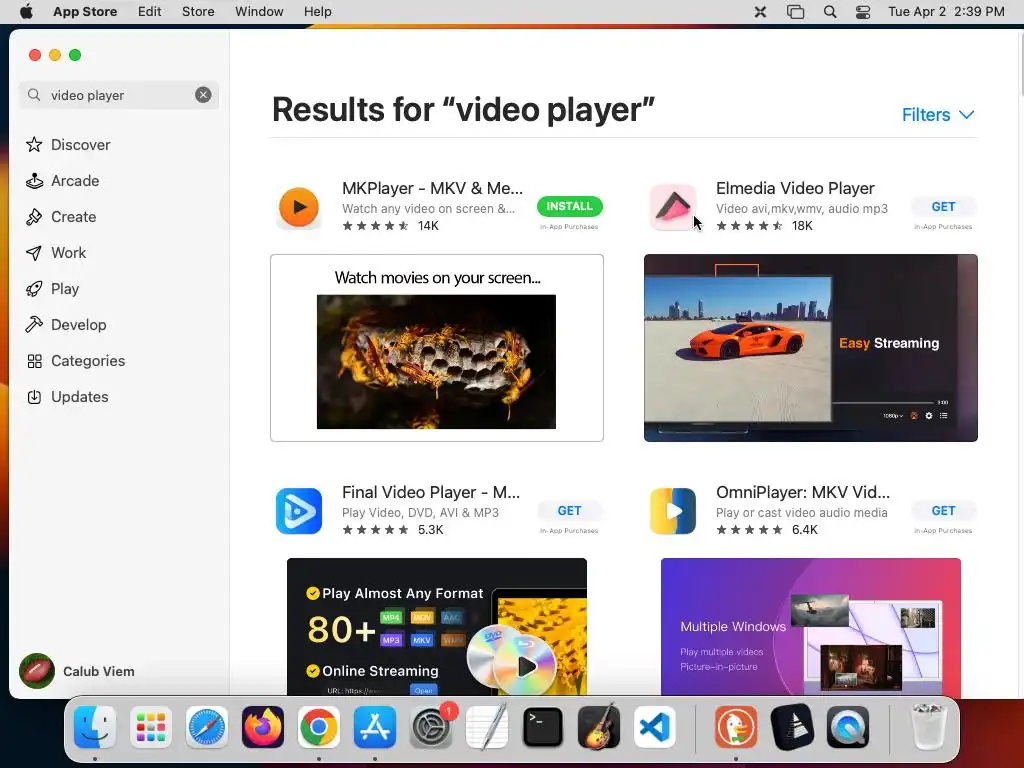
Task: Clear the search field with the X icon
Action: (203, 95)
